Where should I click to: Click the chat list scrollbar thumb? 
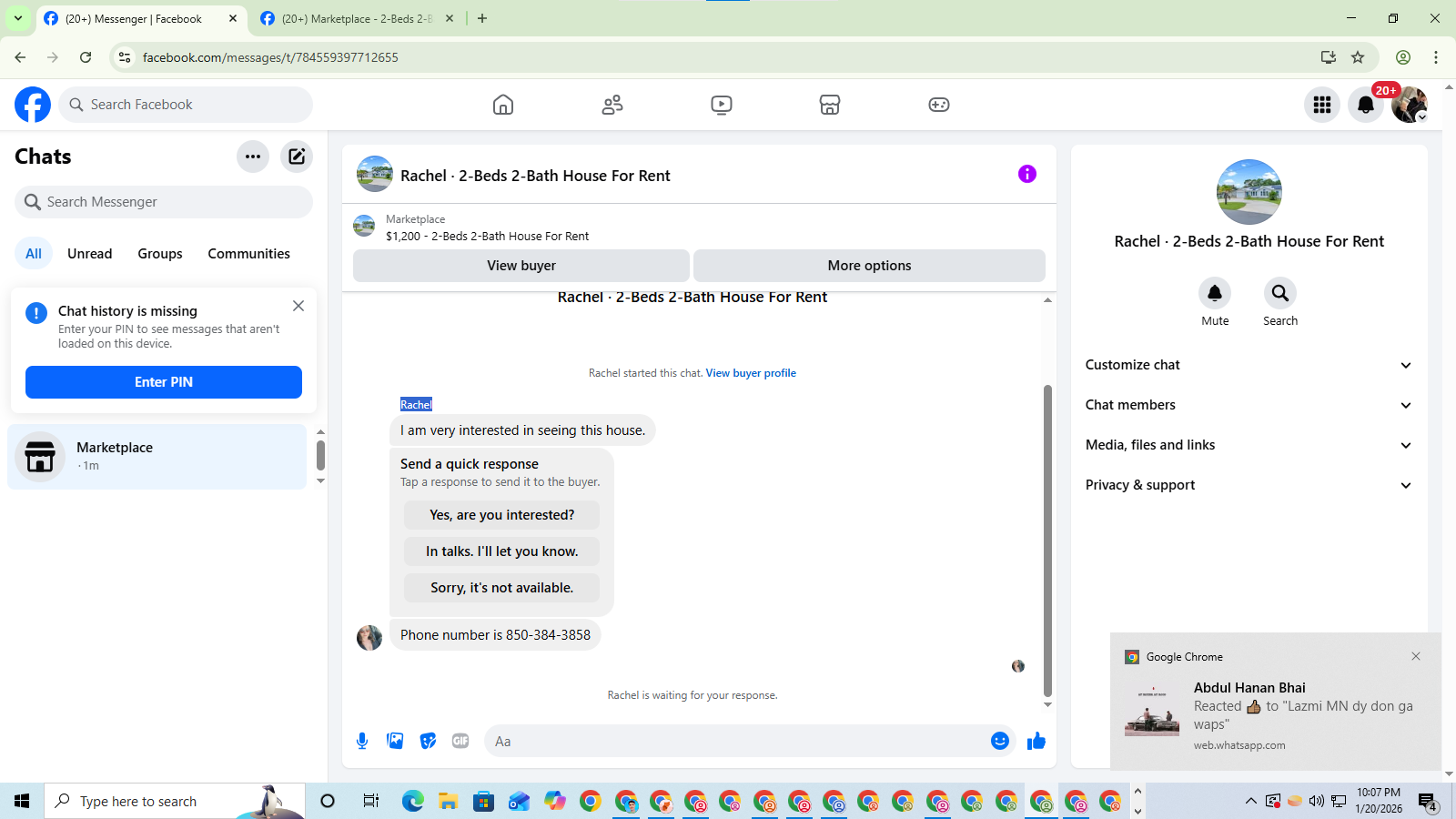click(x=320, y=455)
